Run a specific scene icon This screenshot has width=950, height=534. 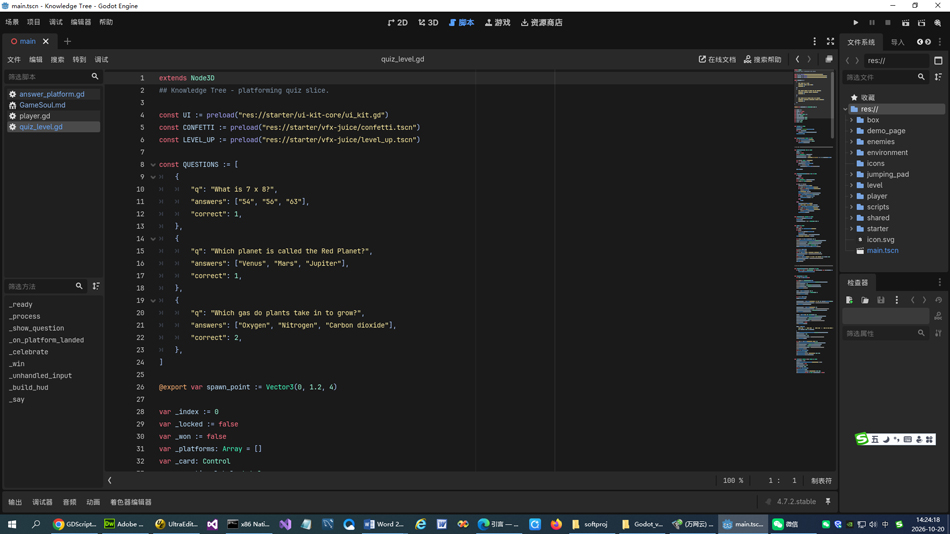(x=922, y=22)
